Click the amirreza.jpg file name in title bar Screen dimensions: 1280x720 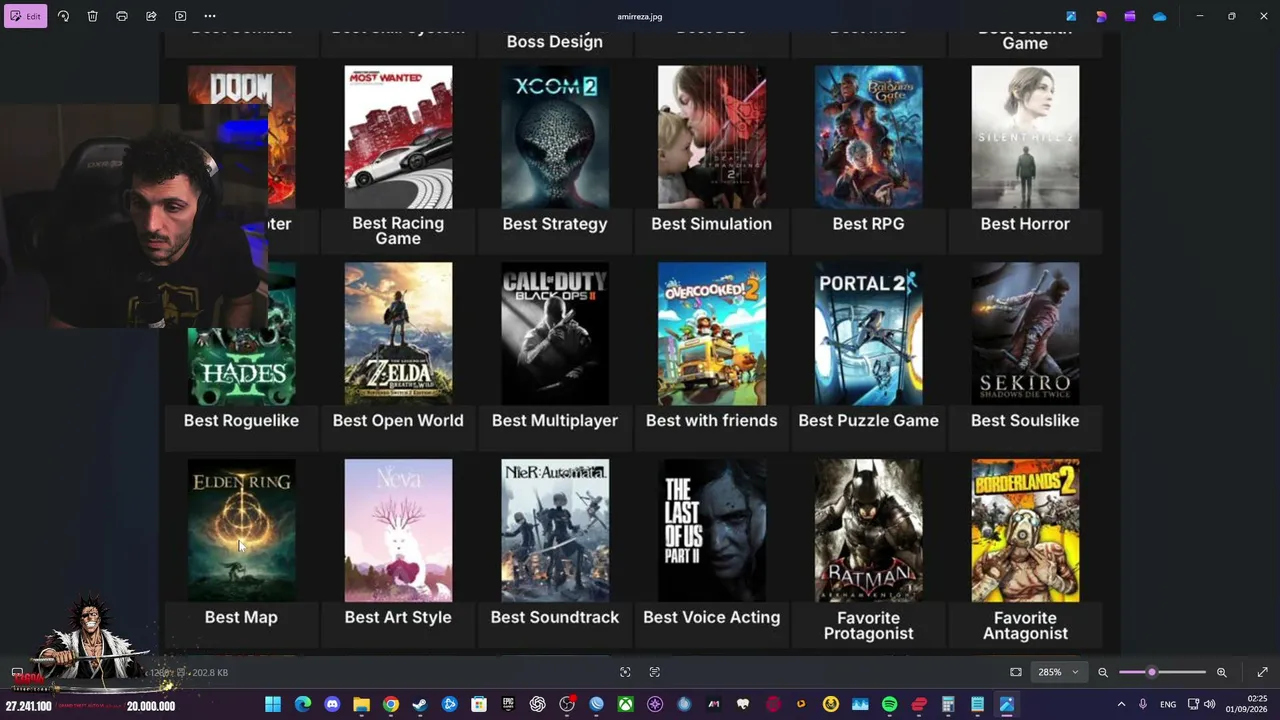640,16
